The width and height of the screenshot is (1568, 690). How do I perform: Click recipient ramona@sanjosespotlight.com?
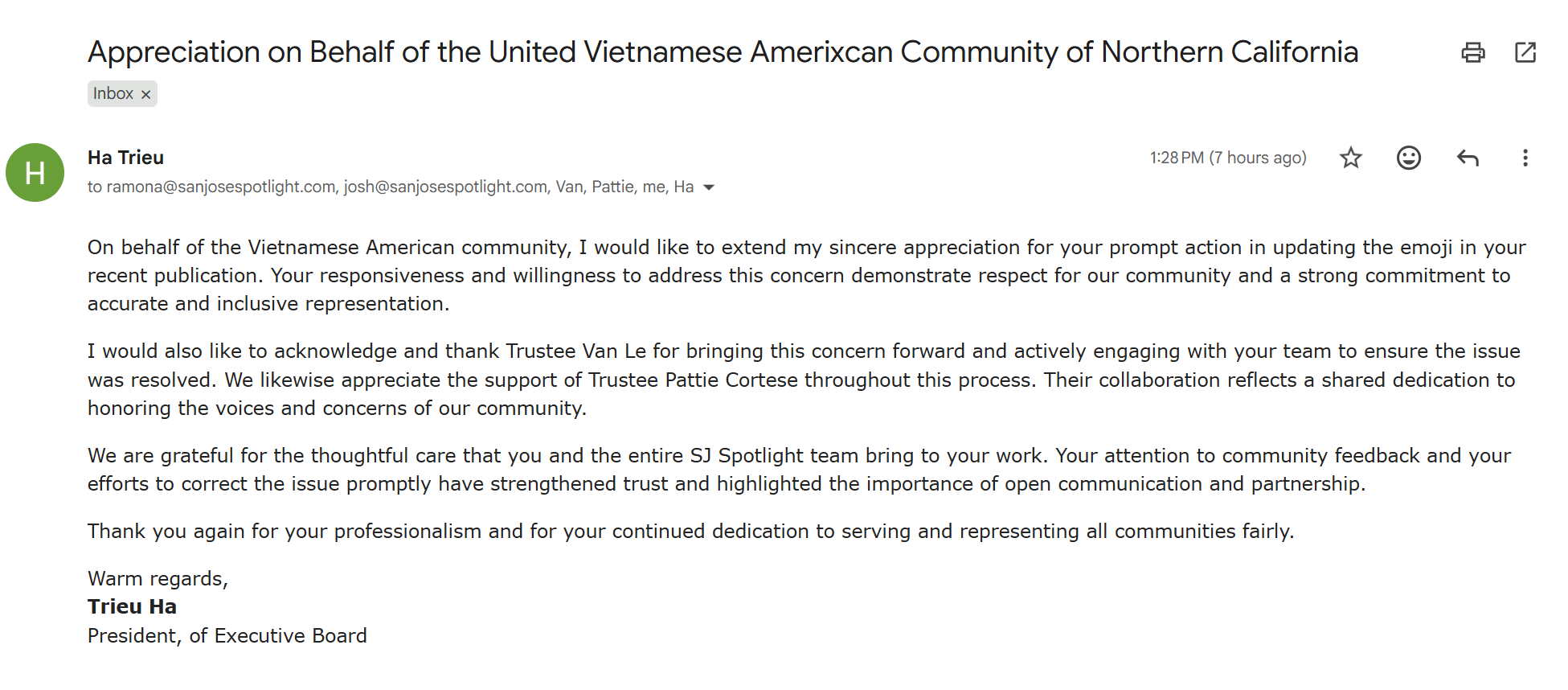221,187
